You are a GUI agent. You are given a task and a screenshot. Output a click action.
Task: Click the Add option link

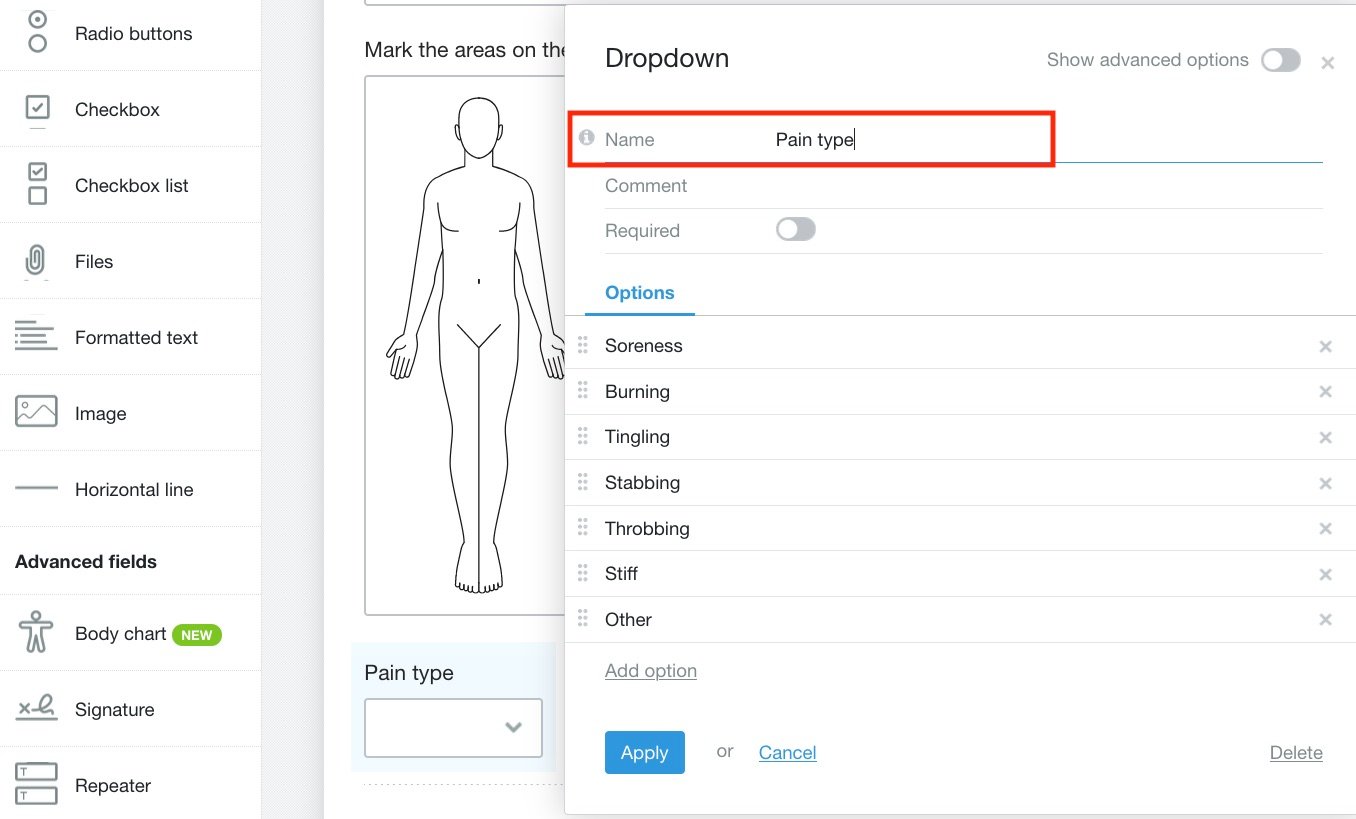coord(650,670)
